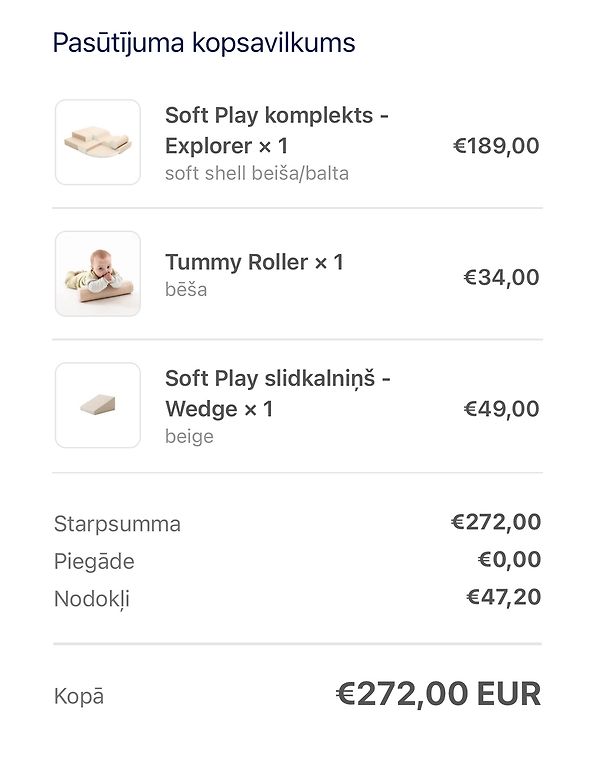Click the €189,00 Explorer price
The width and height of the screenshot is (595, 768).
pos(496,146)
